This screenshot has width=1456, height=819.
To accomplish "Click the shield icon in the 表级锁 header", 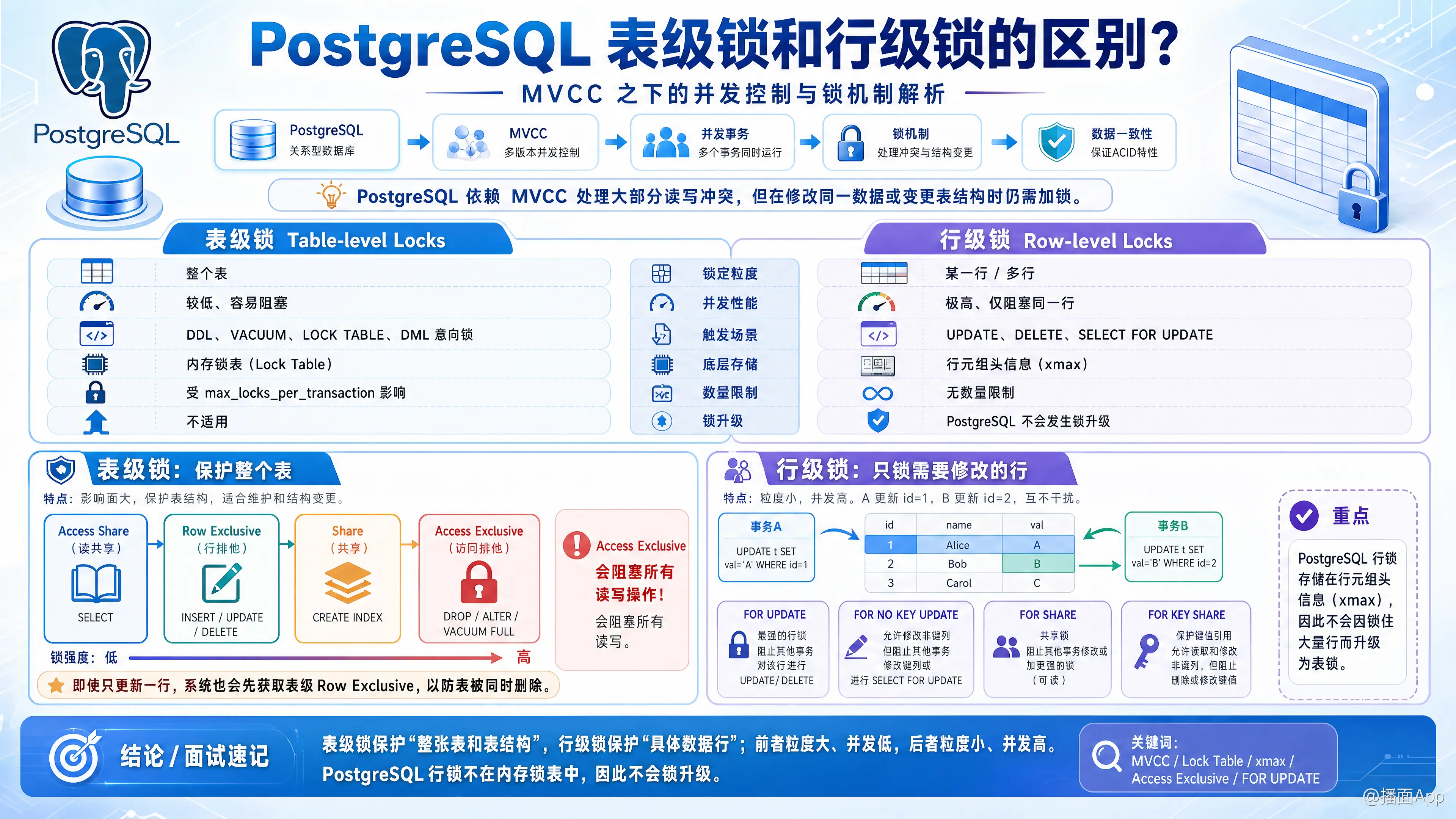I will (x=61, y=470).
